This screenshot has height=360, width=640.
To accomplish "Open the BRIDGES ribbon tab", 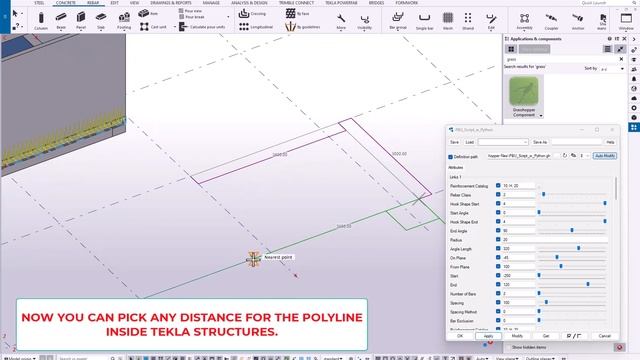I will (376, 3).
